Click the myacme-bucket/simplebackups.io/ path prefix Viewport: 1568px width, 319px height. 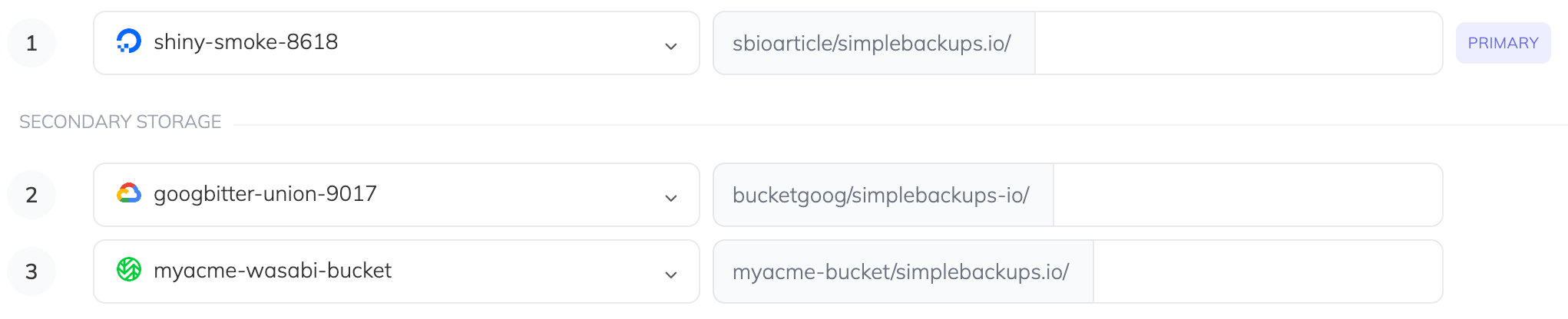coord(901,272)
